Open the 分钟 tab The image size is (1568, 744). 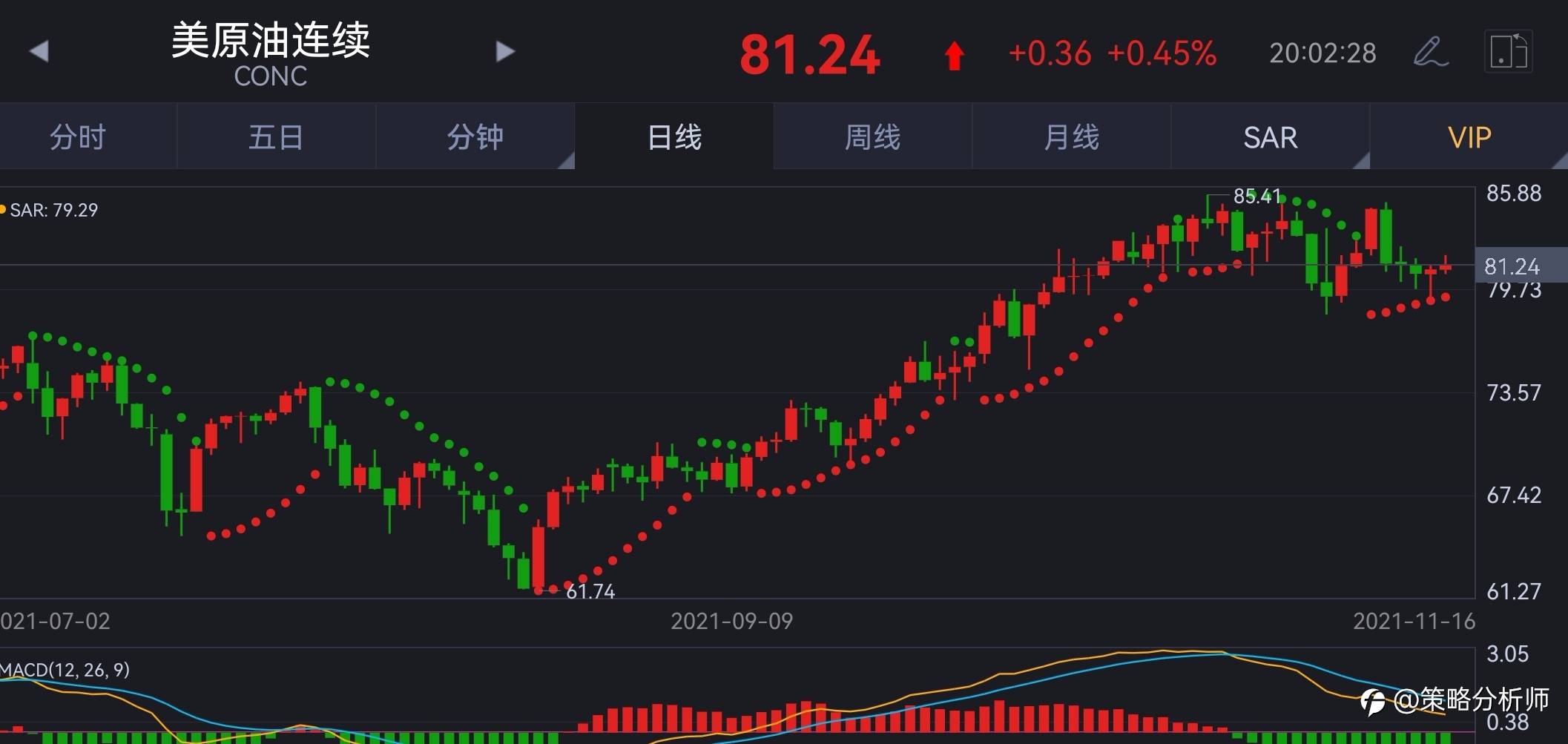(x=475, y=137)
